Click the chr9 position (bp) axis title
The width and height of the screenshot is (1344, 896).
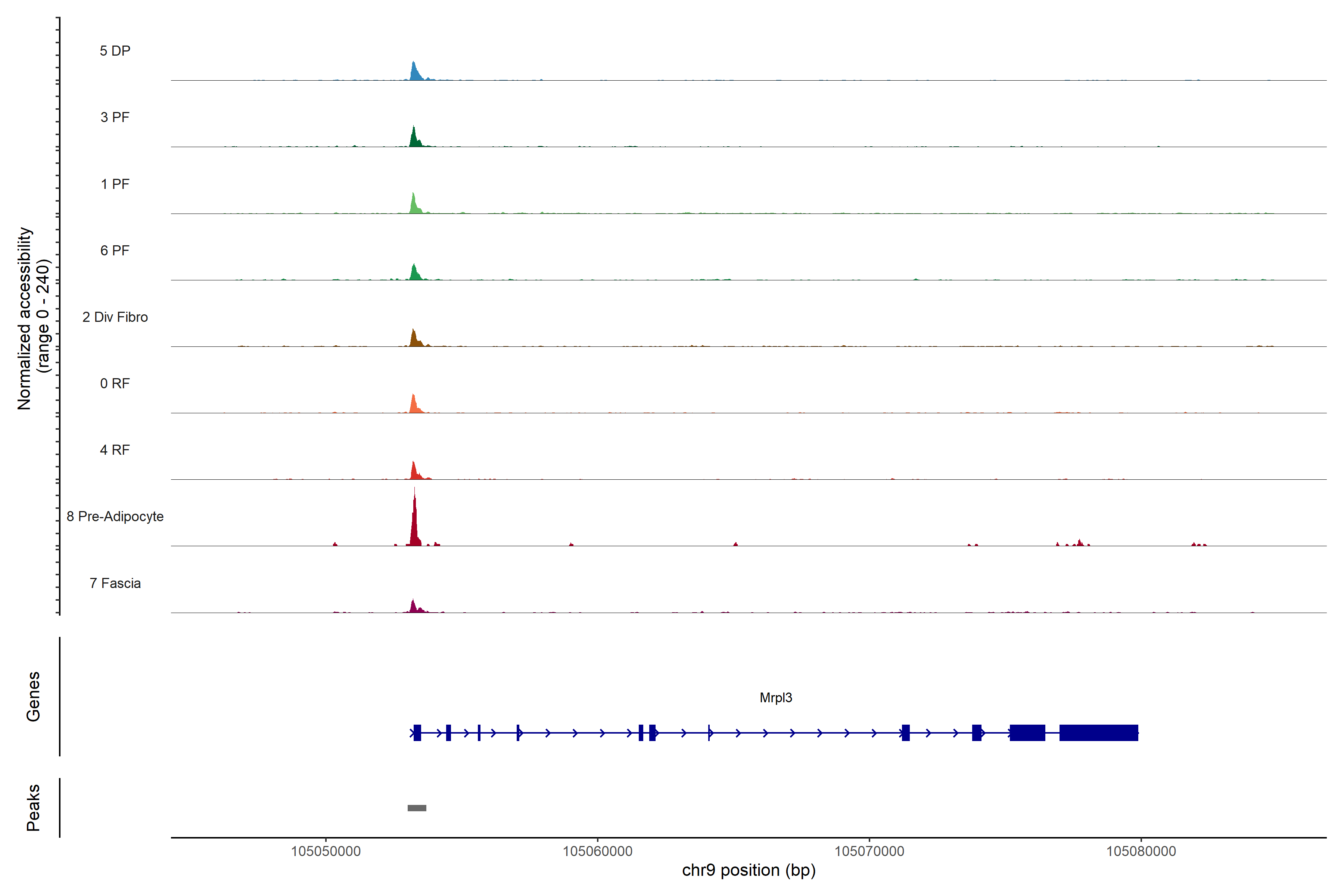click(749, 870)
